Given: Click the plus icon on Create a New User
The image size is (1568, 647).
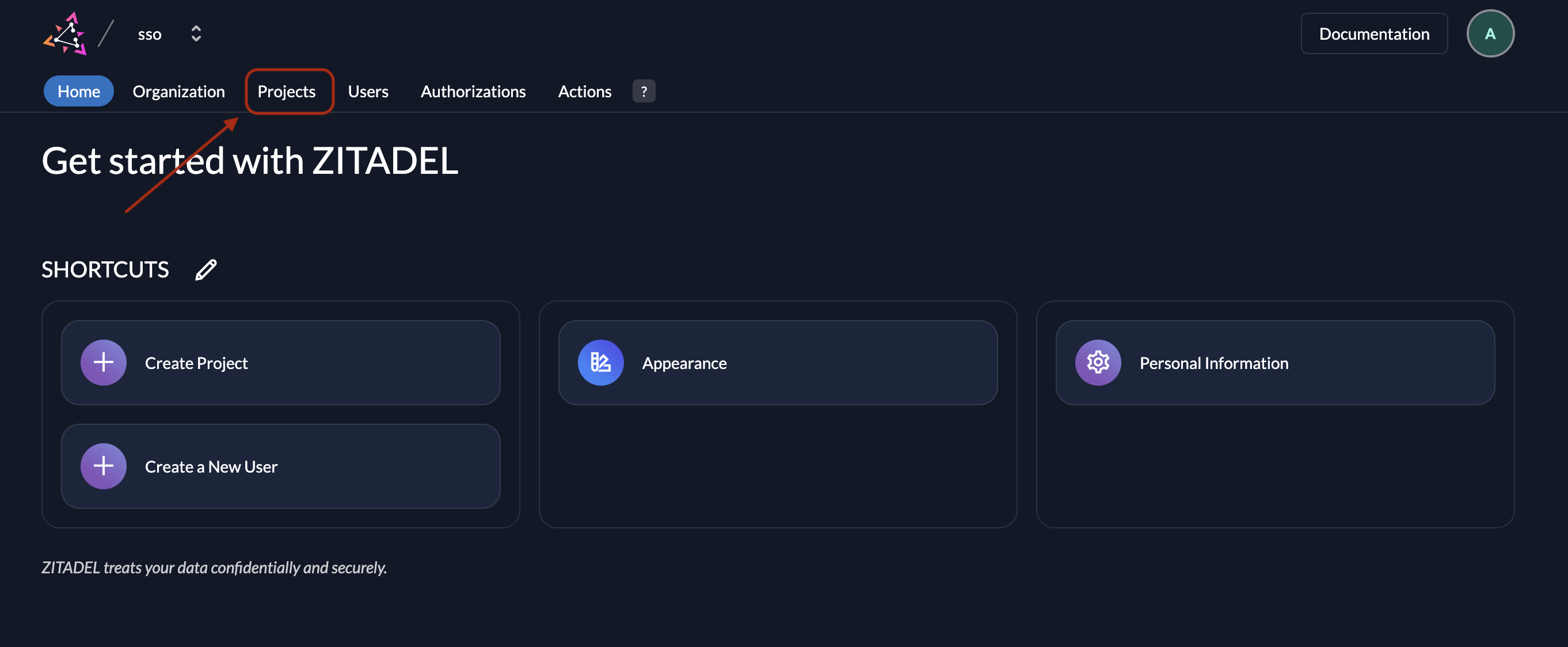Looking at the screenshot, I should coord(103,466).
